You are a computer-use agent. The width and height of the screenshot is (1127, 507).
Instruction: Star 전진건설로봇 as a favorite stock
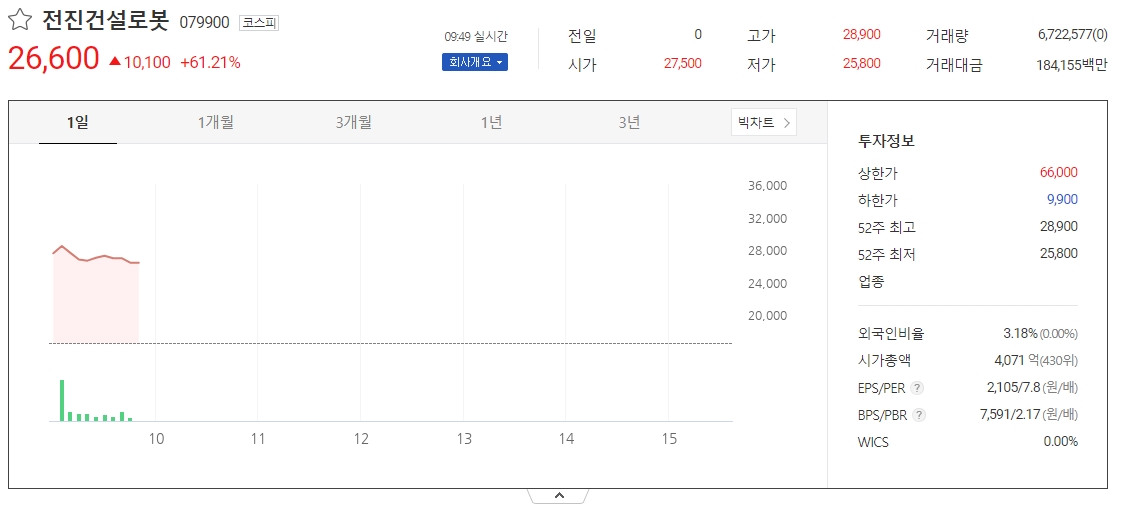[x=20, y=21]
